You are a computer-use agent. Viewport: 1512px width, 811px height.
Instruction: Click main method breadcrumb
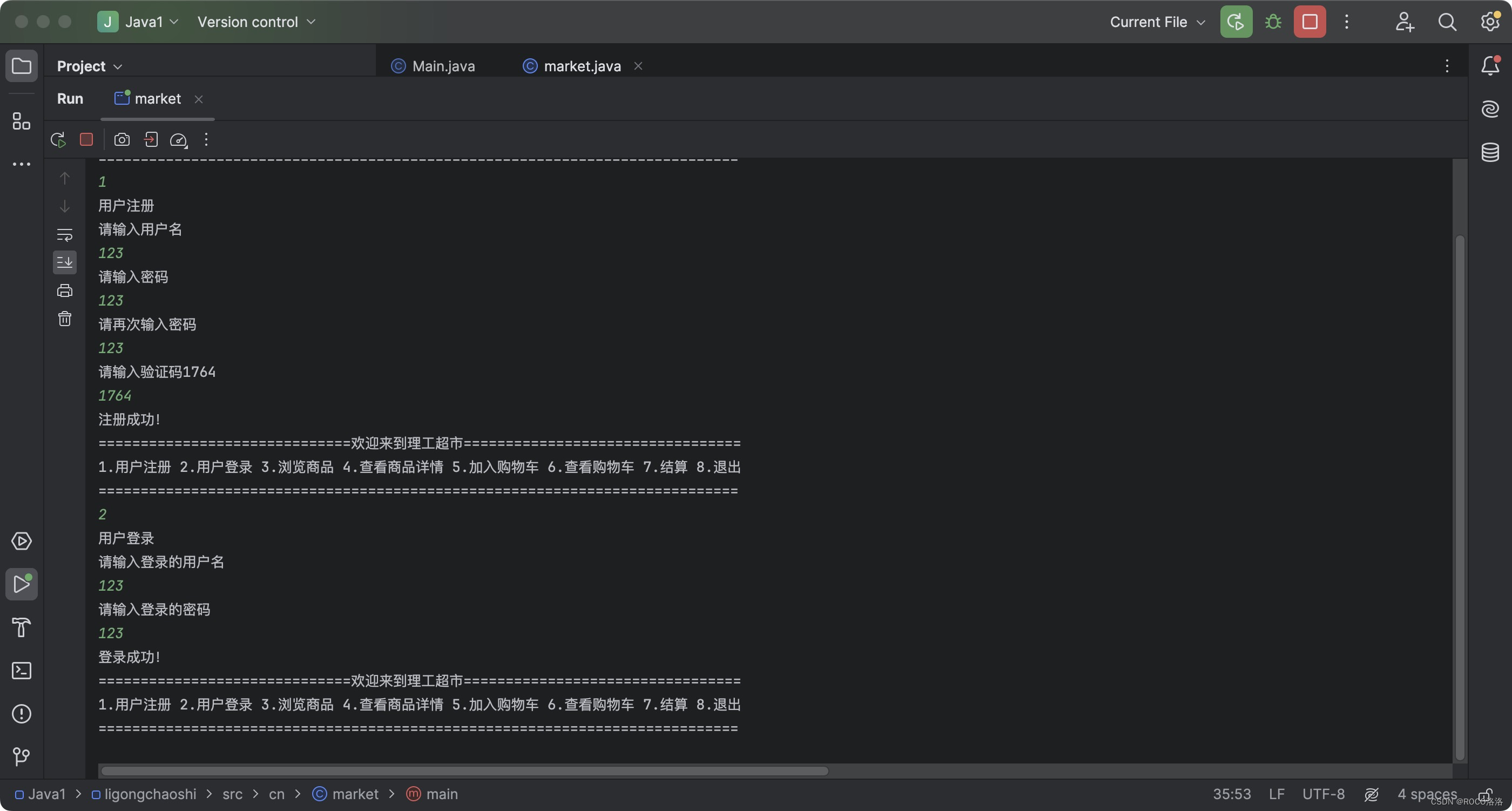pos(432,794)
